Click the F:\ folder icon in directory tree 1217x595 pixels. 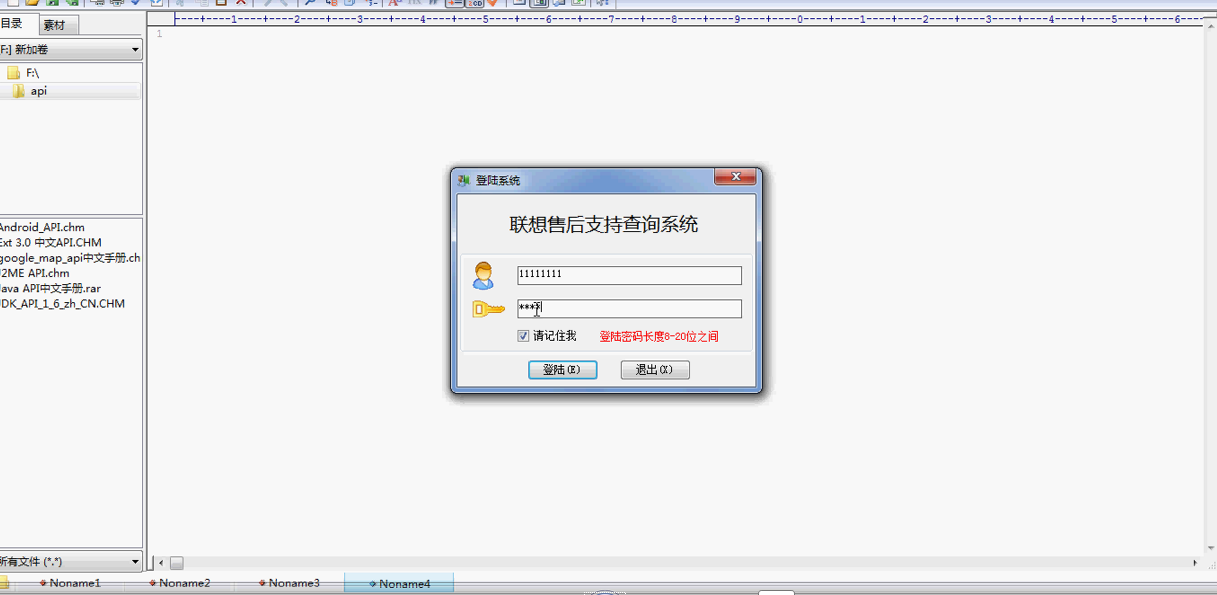13,73
